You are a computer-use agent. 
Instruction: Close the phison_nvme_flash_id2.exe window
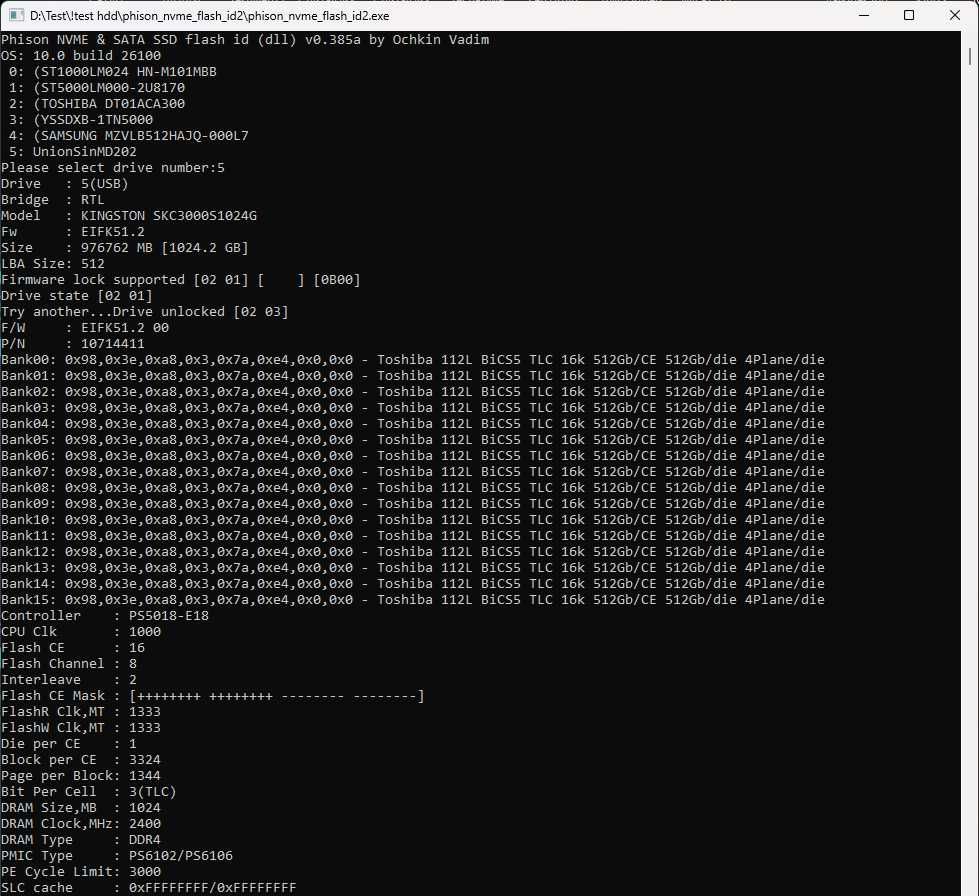coord(955,15)
